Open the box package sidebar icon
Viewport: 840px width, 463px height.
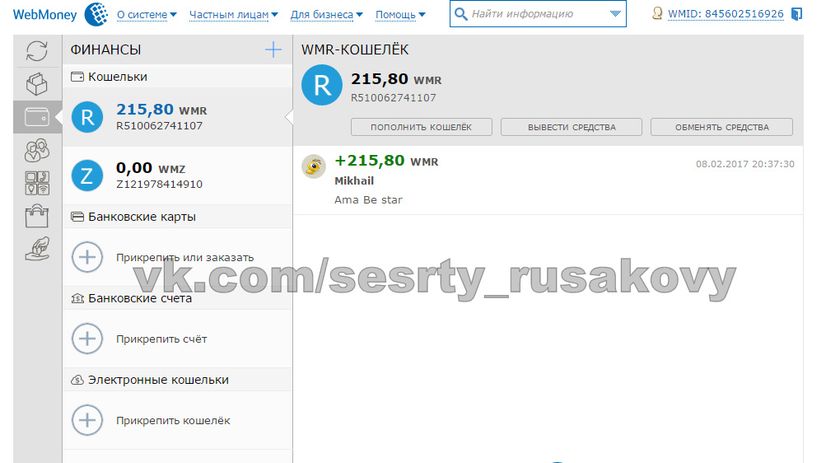37,84
